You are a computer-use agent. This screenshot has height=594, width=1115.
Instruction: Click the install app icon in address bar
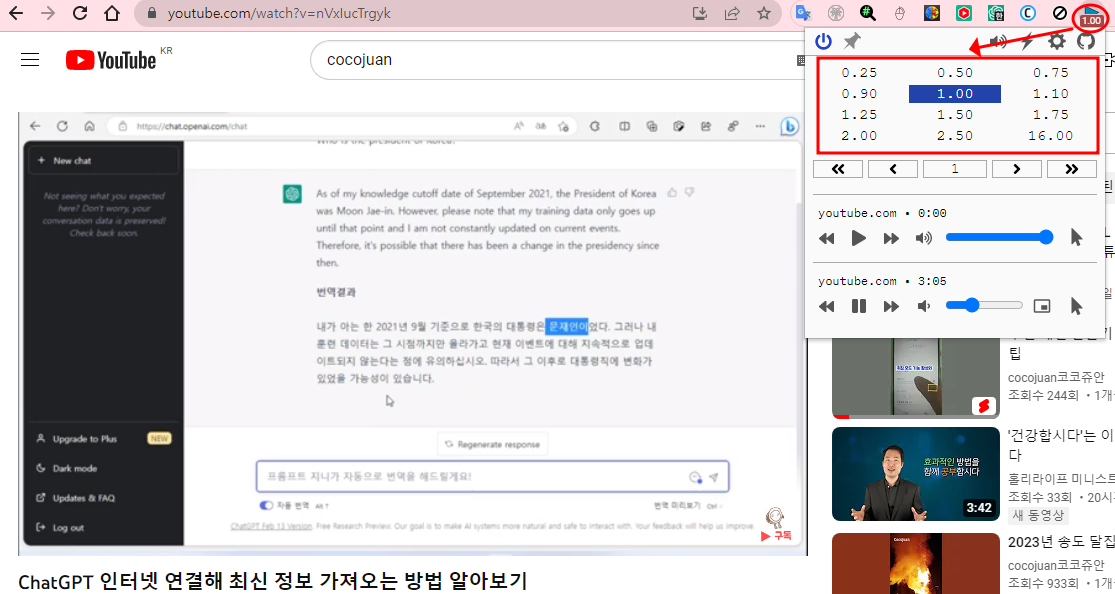[x=700, y=14]
